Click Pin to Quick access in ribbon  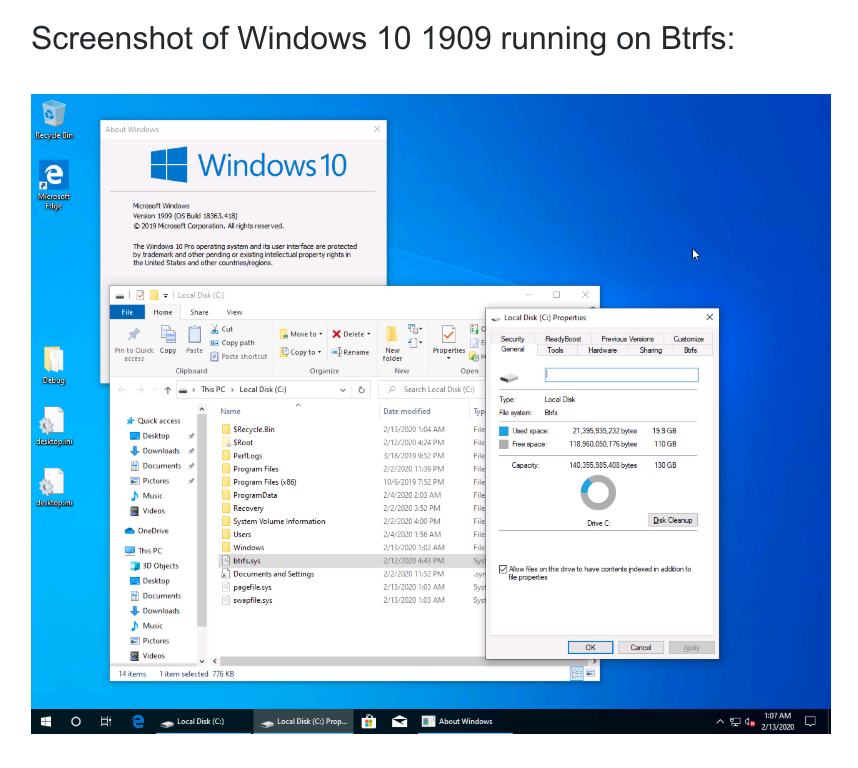134,344
